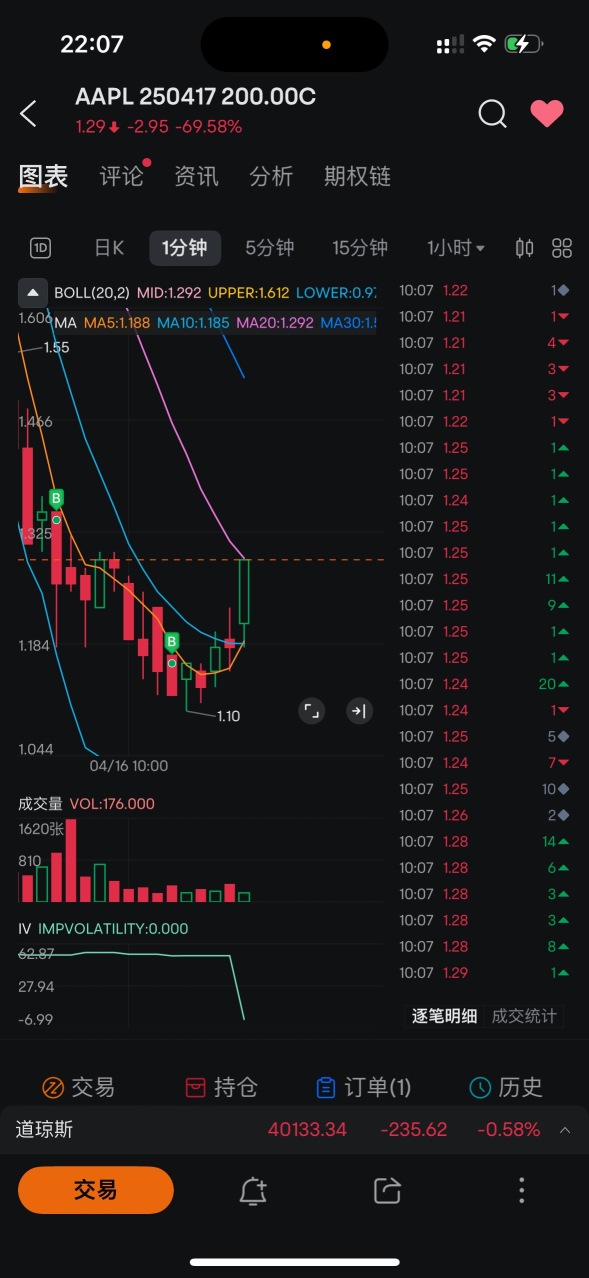
Task: Open the 评论 tab
Action: tap(122, 177)
